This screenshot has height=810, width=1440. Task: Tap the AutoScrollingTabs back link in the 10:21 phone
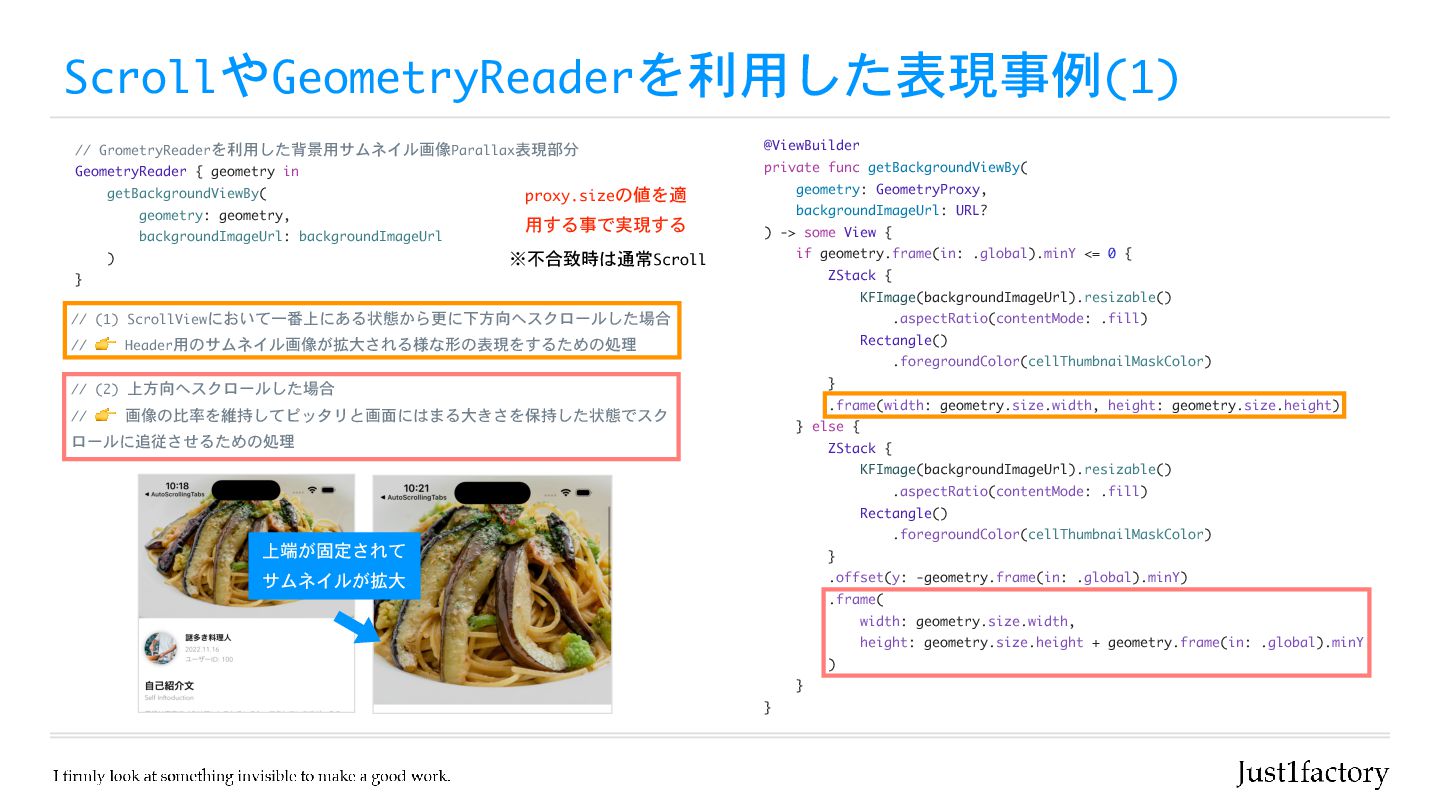(413, 498)
